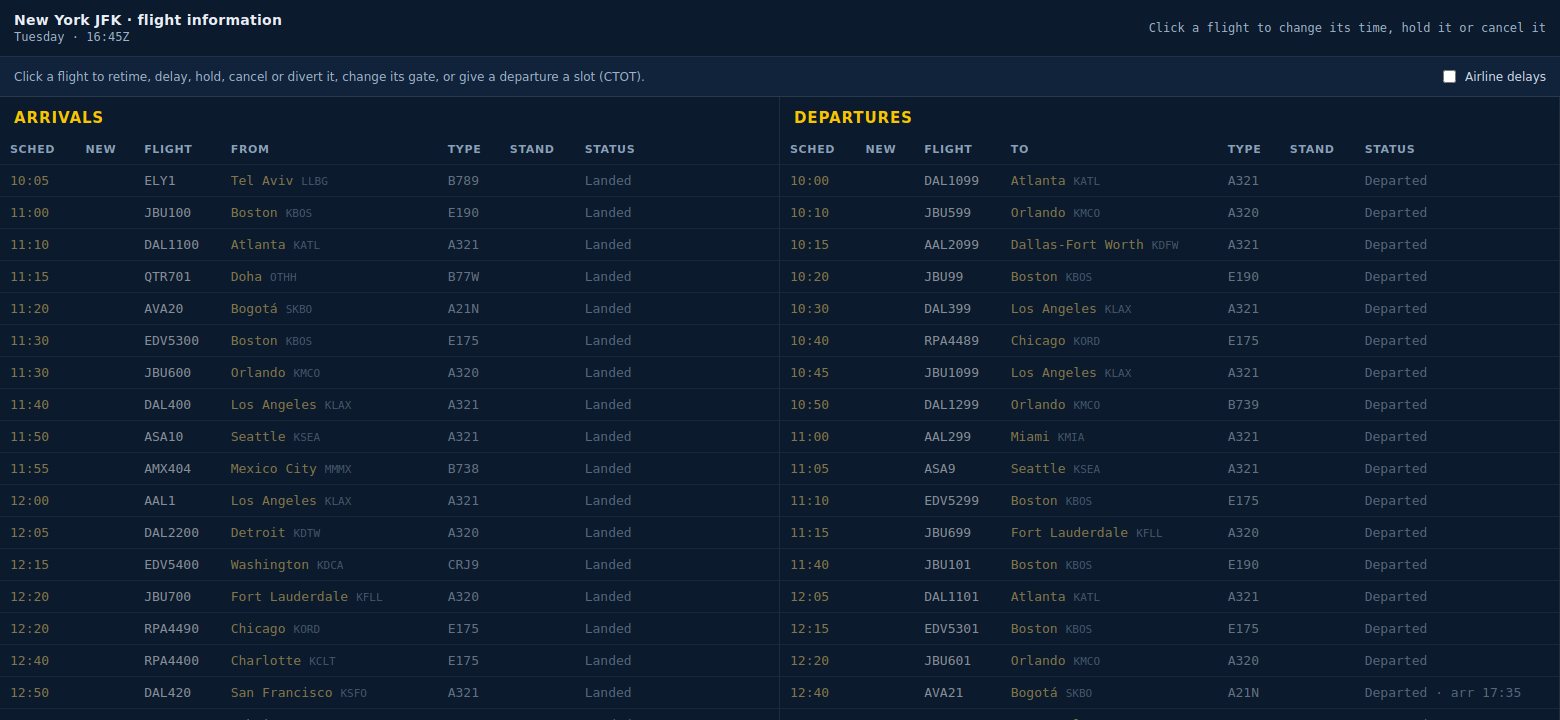Click arrival RPA4490 from Chicago

click(389, 629)
